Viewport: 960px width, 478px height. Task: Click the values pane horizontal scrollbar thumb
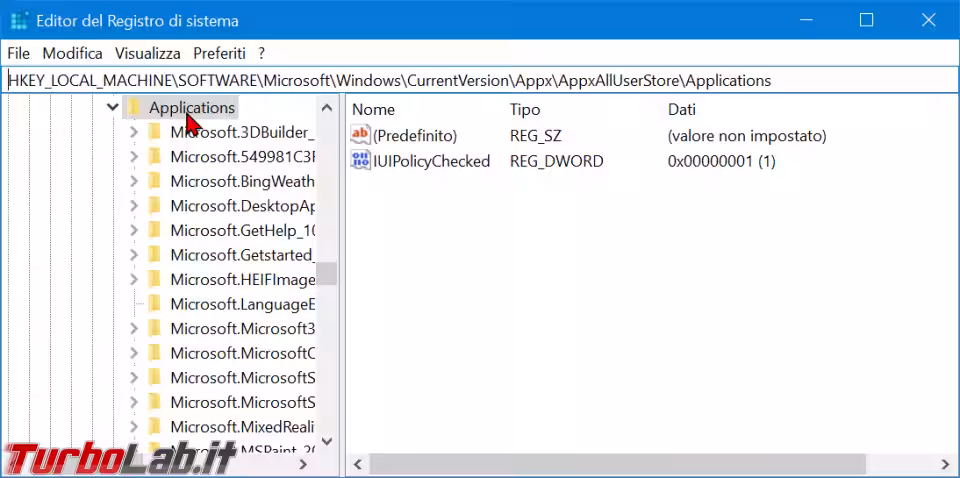[x=617, y=464]
